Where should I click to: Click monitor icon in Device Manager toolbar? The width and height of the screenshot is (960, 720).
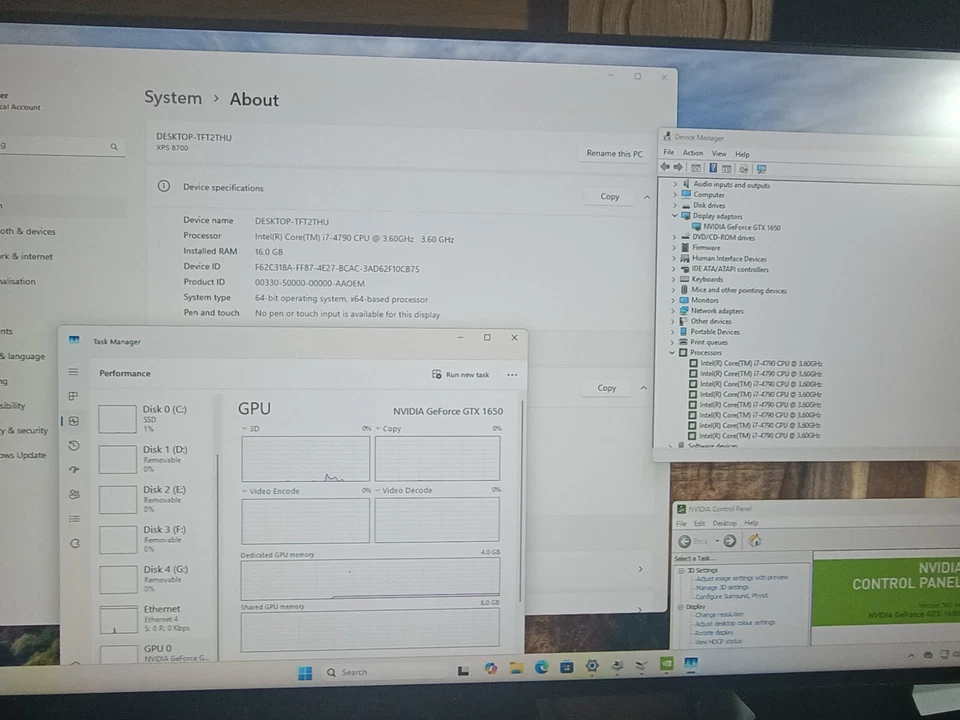point(761,169)
